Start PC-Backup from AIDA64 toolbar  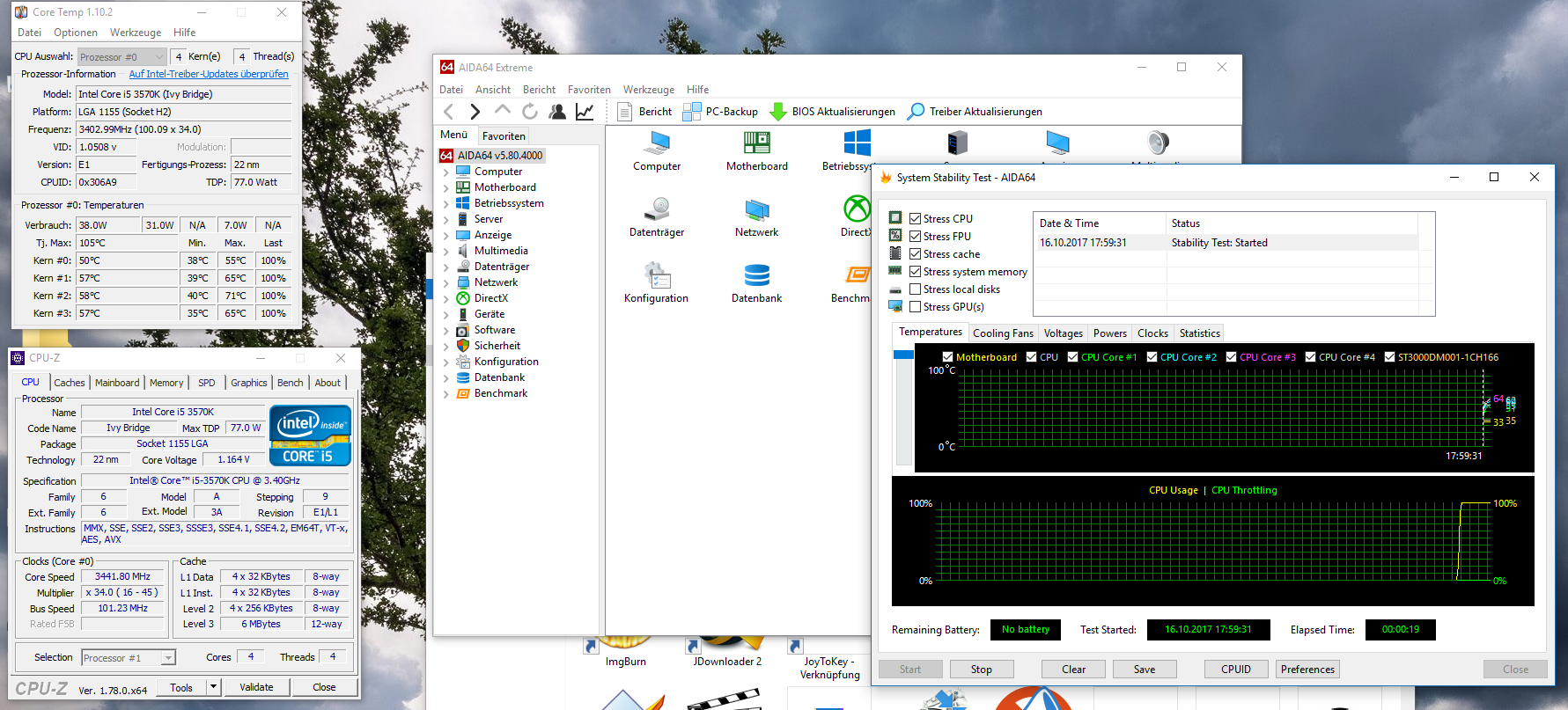click(720, 112)
